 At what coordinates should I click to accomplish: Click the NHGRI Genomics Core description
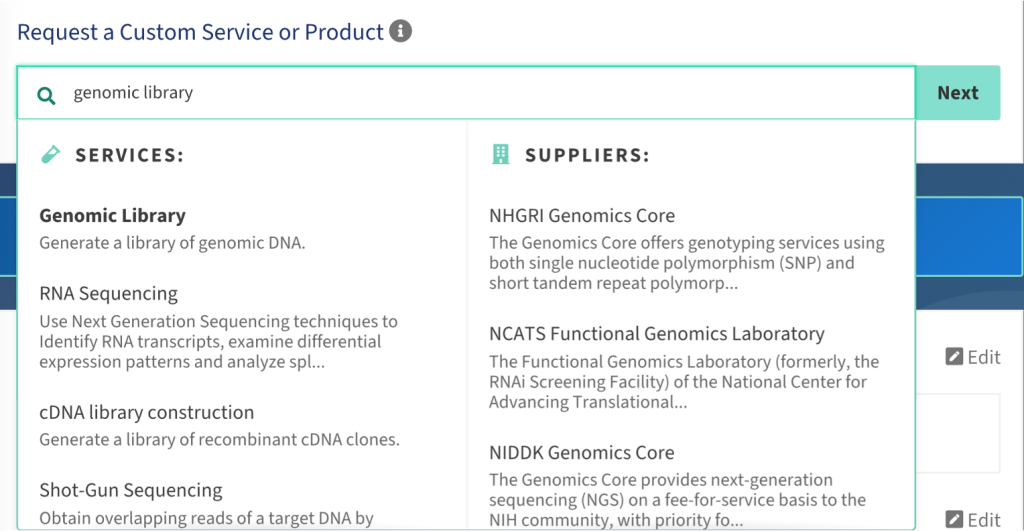pyautogui.click(x=686, y=263)
